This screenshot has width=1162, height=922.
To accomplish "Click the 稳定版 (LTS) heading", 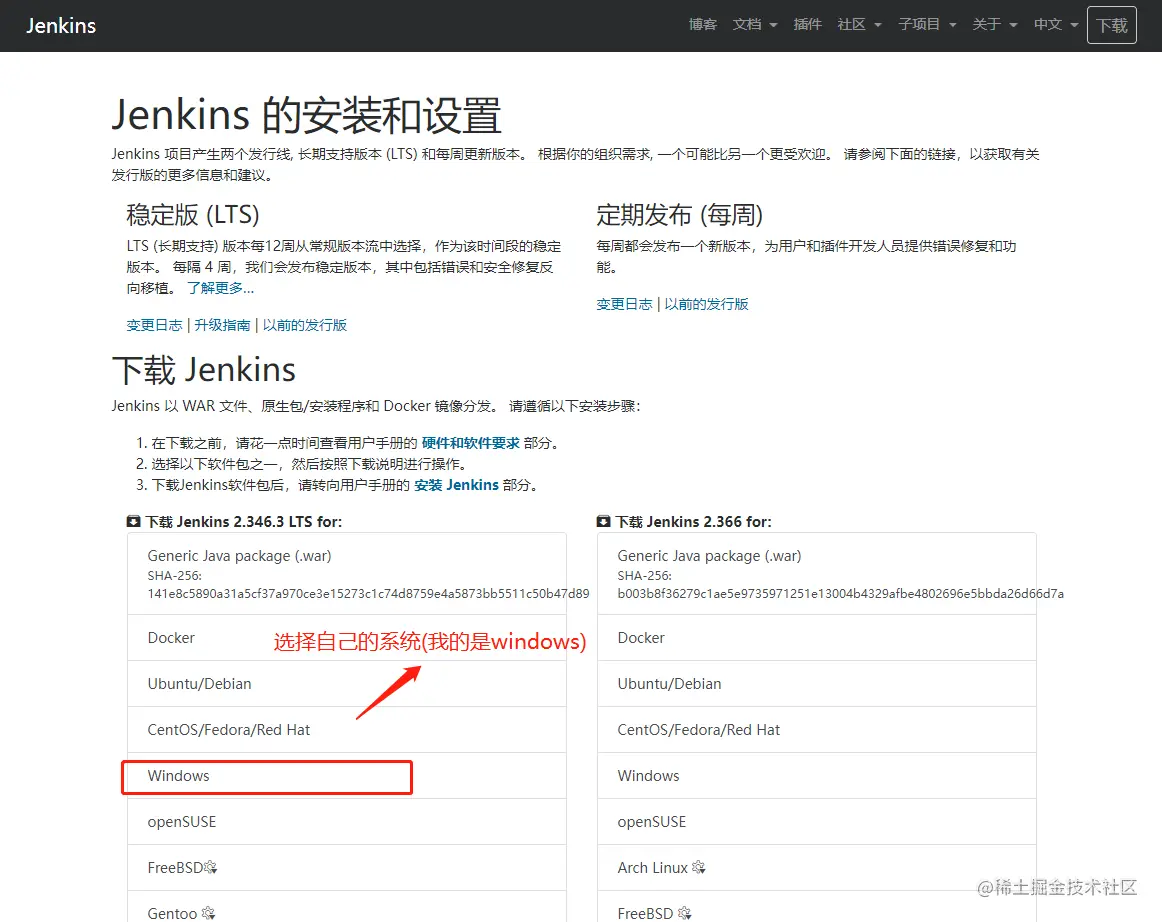I will [193, 215].
